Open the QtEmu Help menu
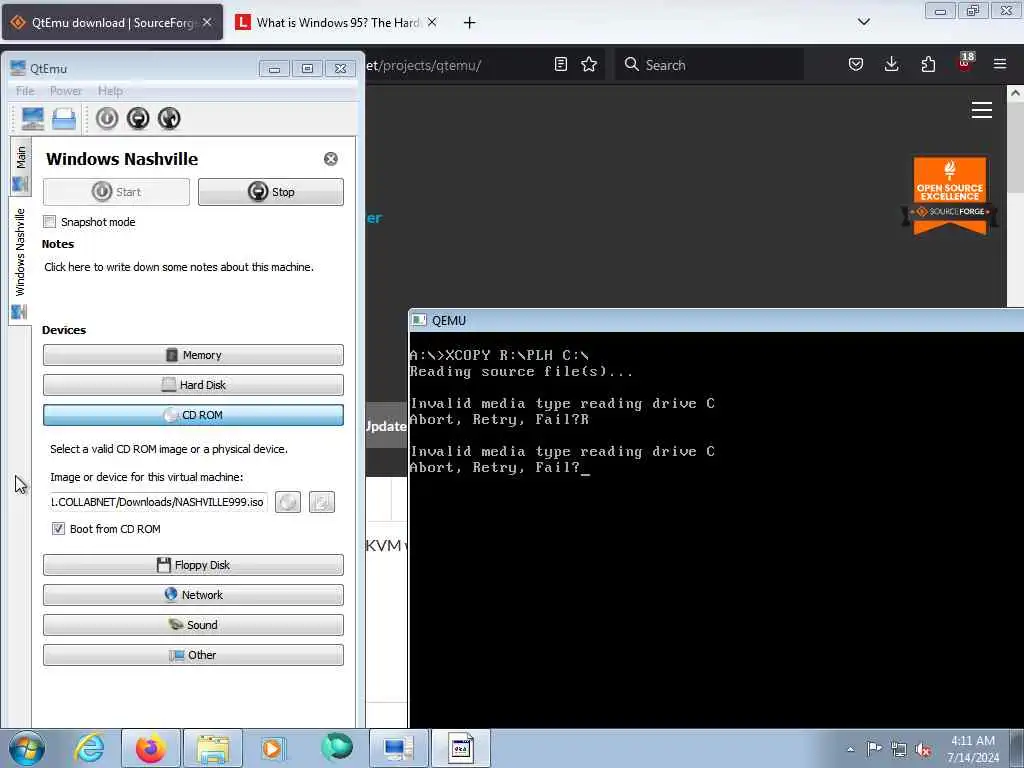Viewport: 1024px width, 768px height. [x=110, y=91]
